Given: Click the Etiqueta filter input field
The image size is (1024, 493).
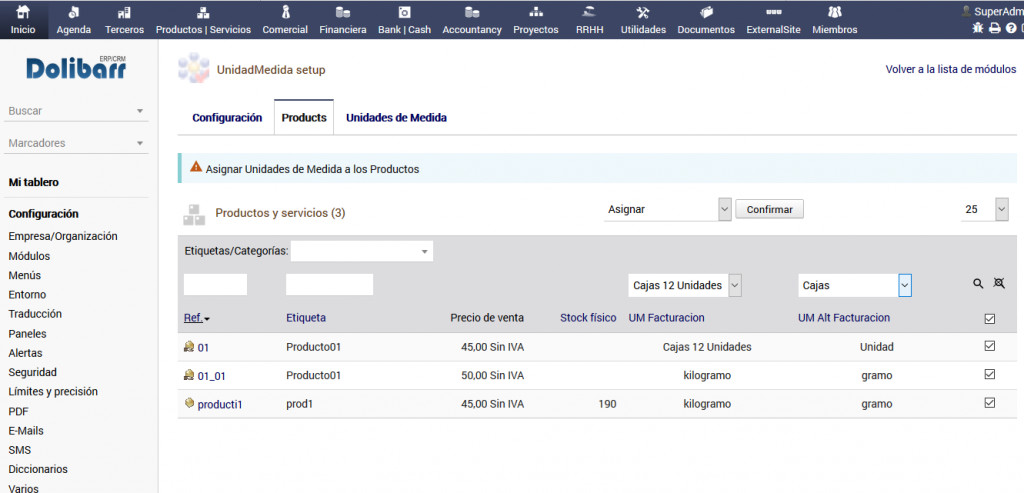Looking at the screenshot, I should click(x=329, y=285).
